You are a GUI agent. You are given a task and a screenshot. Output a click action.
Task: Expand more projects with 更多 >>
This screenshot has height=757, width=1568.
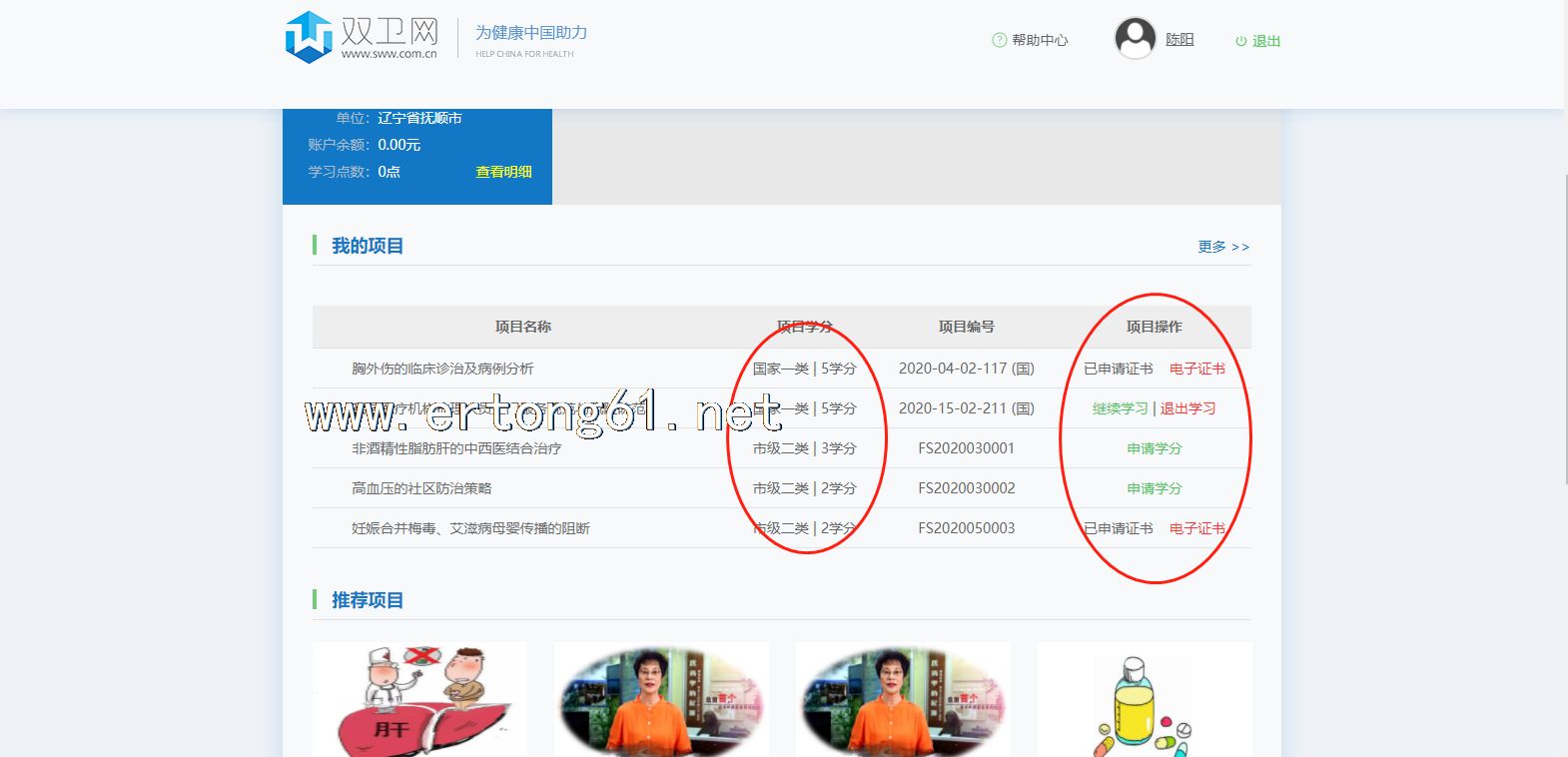[1223, 247]
